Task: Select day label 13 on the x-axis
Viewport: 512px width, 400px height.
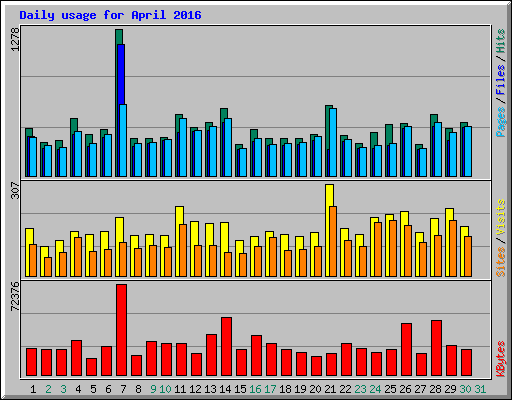Action: [210, 389]
